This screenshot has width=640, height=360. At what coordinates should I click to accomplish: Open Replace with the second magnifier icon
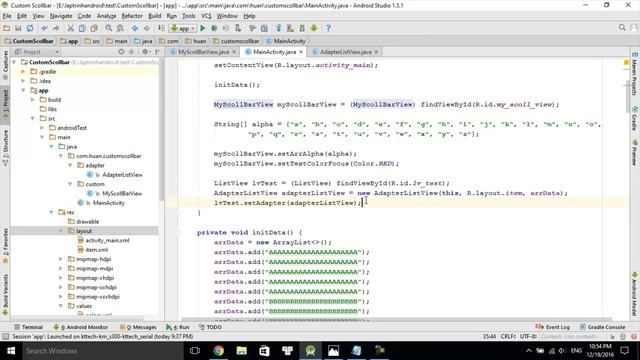(x=120, y=28)
